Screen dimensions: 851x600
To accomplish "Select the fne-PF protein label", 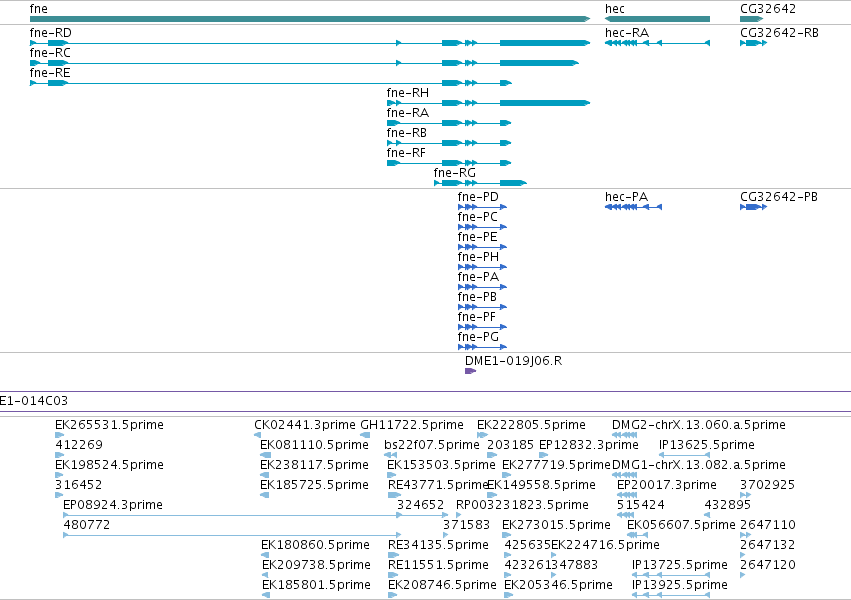I will (477, 317).
